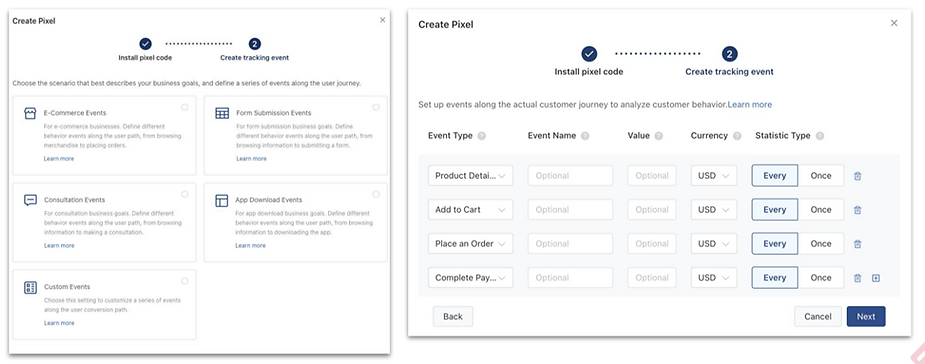
Task: Open Learn more link under Form Submission Events
Action: click(x=251, y=159)
